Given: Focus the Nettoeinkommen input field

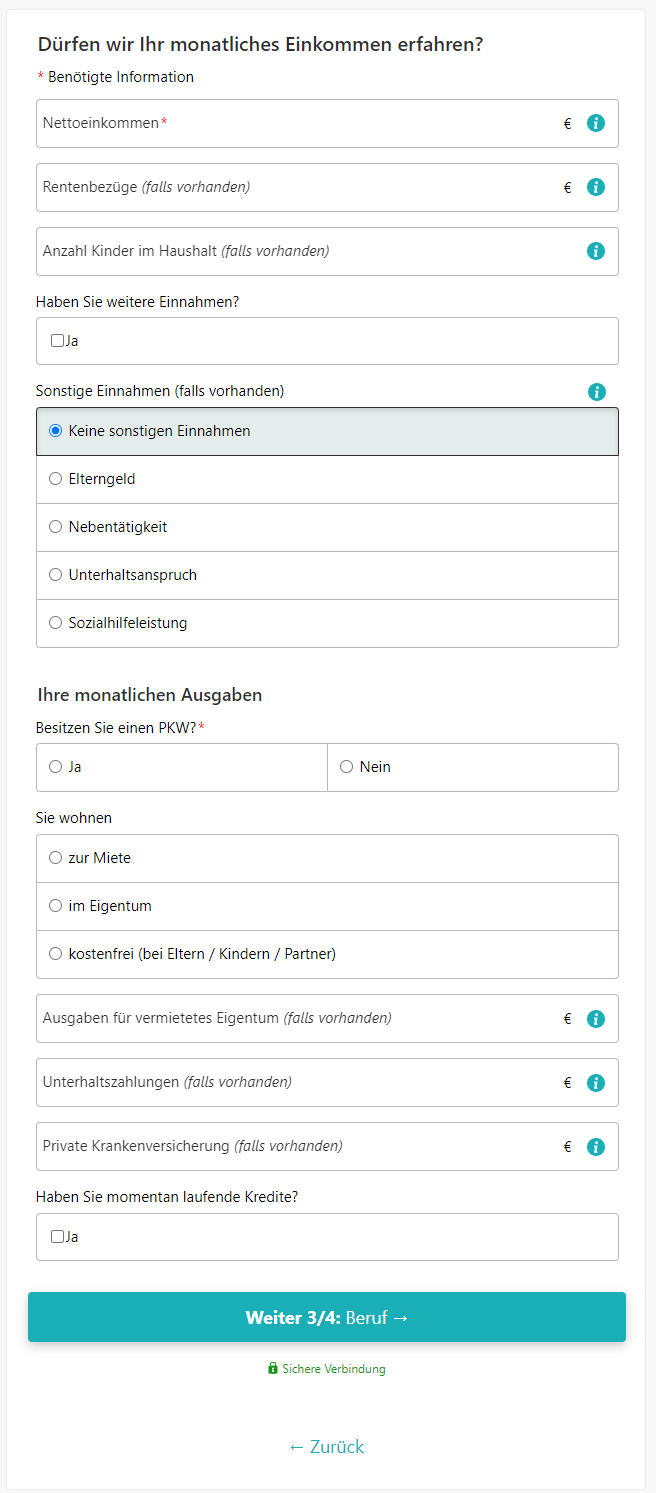Looking at the screenshot, I should click(x=300, y=124).
